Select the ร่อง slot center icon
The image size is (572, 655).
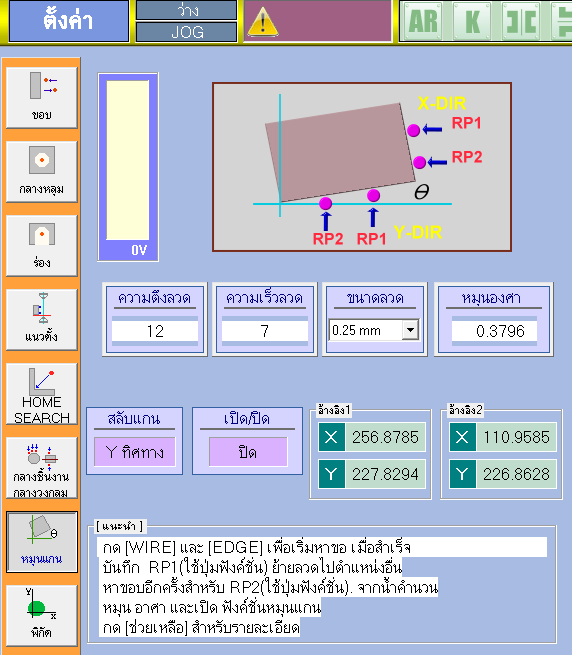42,245
